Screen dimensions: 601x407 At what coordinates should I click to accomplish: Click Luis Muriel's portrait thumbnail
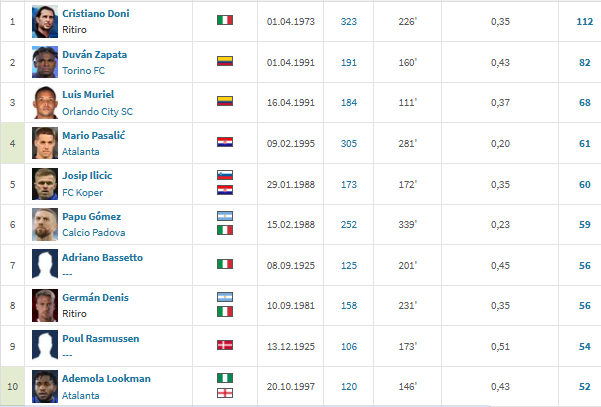44,102
